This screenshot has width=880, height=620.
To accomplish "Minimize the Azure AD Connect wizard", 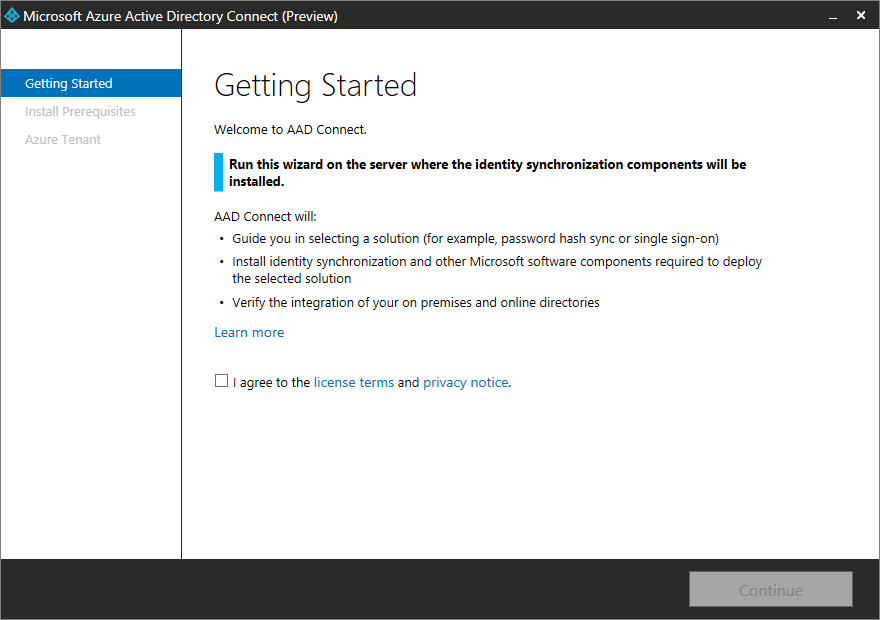I will click(x=833, y=15).
